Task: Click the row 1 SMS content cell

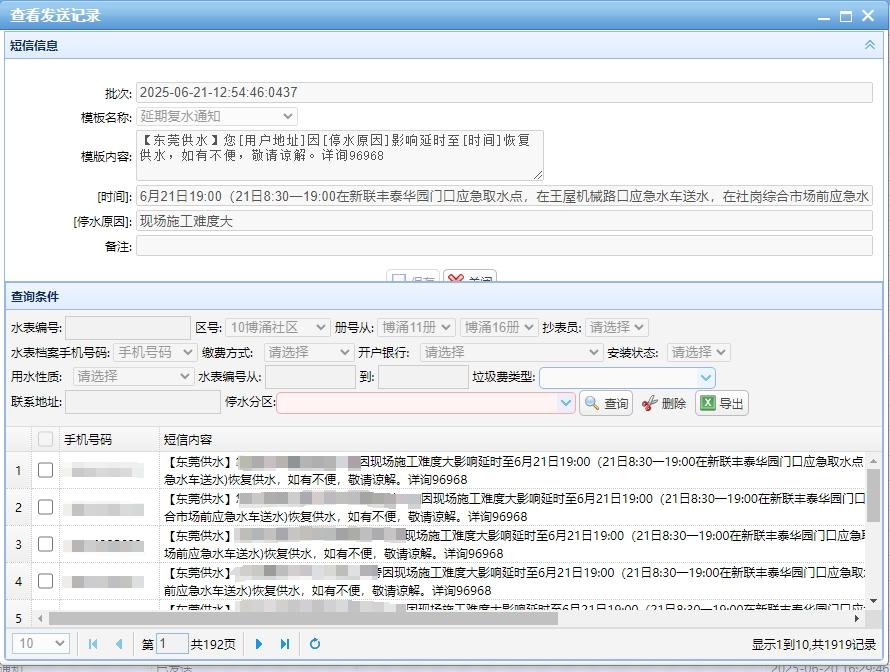Action: (512, 470)
